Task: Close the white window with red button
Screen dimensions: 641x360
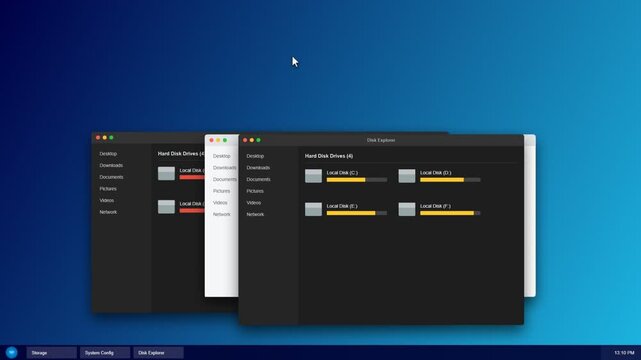Action: point(211,140)
